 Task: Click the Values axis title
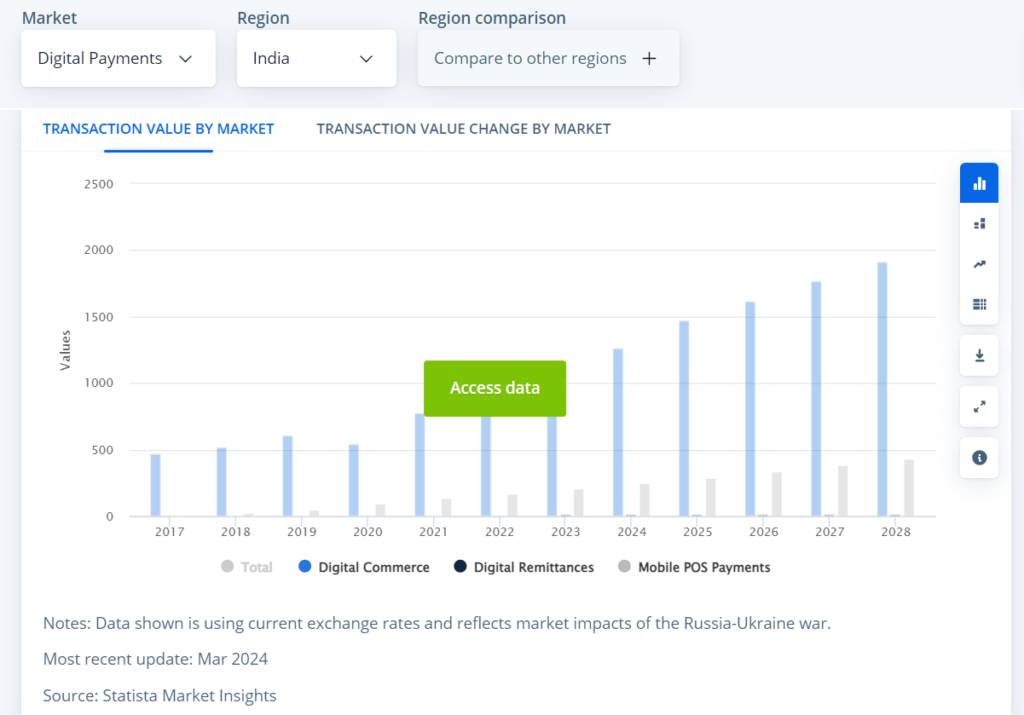(x=65, y=350)
